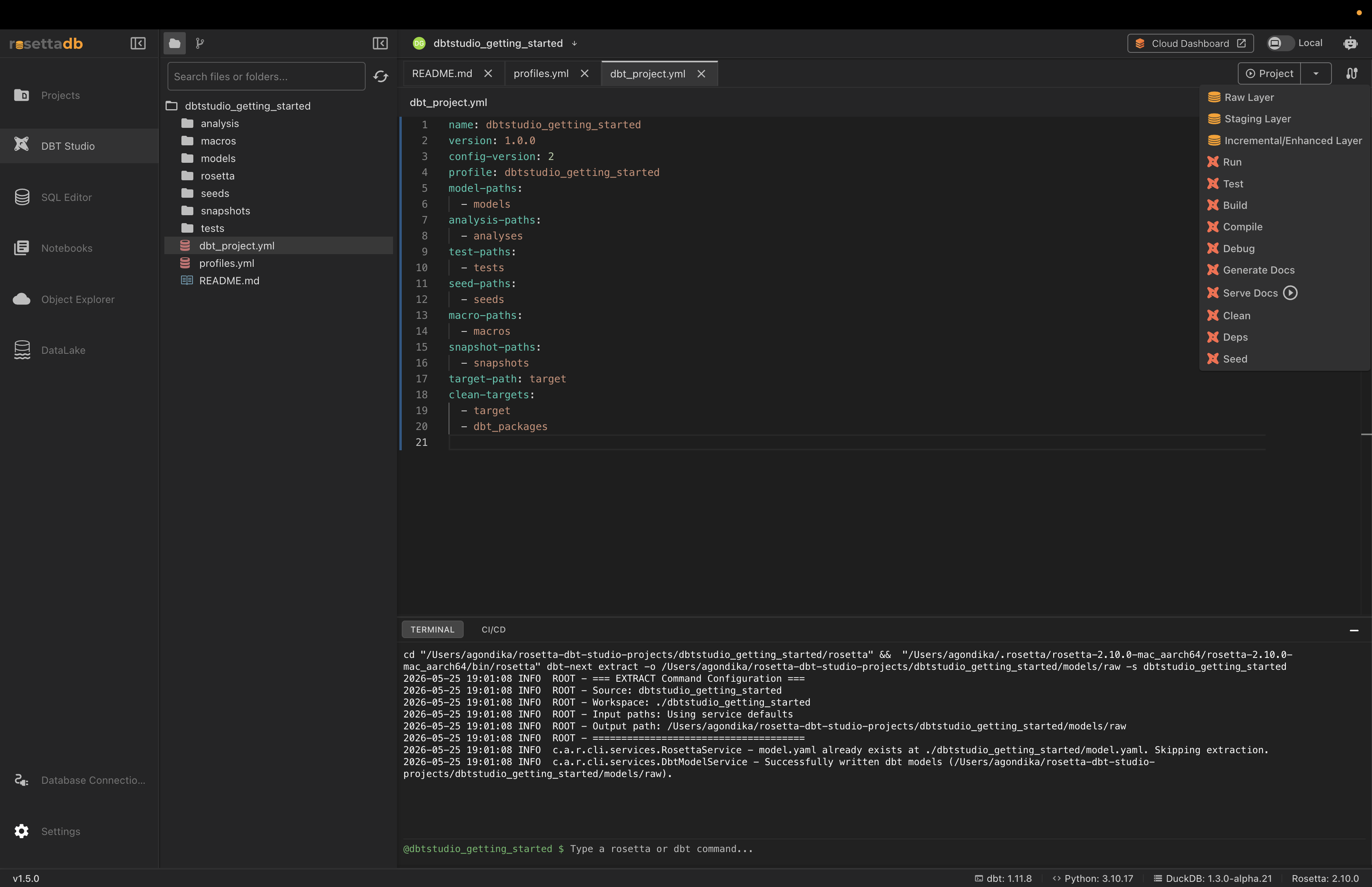Select Deps in the dbt menu
The image size is (1372, 887).
[1285, 337]
